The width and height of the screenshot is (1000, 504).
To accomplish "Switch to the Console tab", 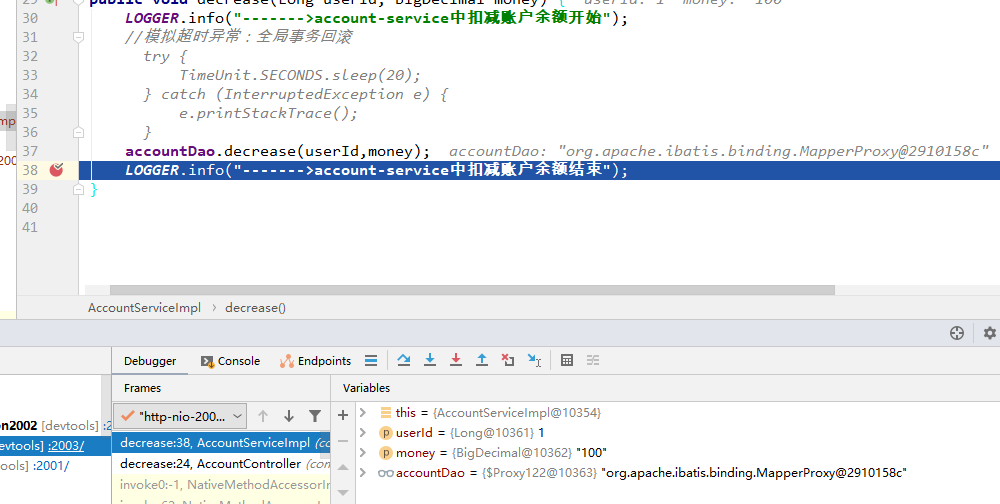I will tap(230, 361).
